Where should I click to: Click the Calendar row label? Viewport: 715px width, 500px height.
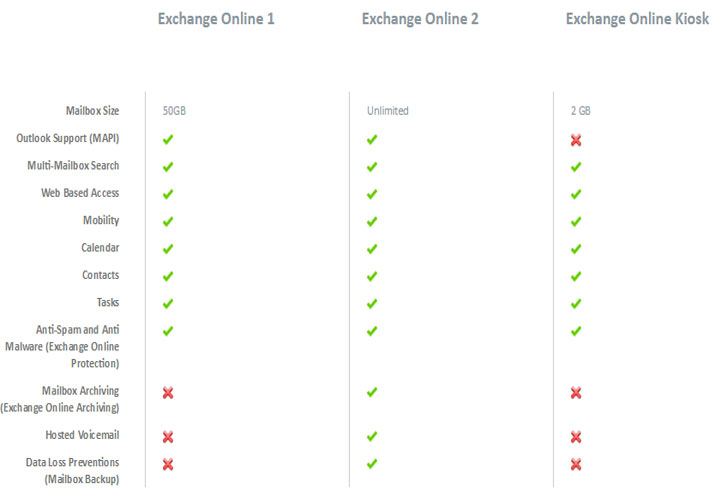pyautogui.click(x=100, y=247)
